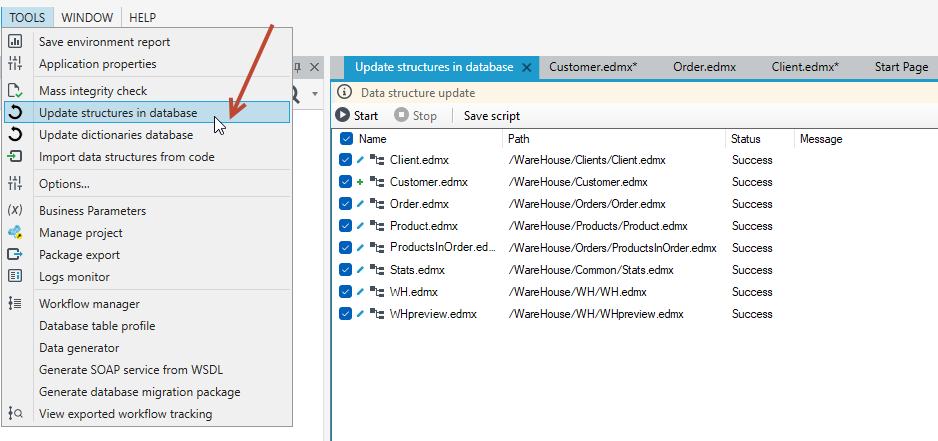Open the search dropdown arrow in left panel

pyautogui.click(x=315, y=94)
